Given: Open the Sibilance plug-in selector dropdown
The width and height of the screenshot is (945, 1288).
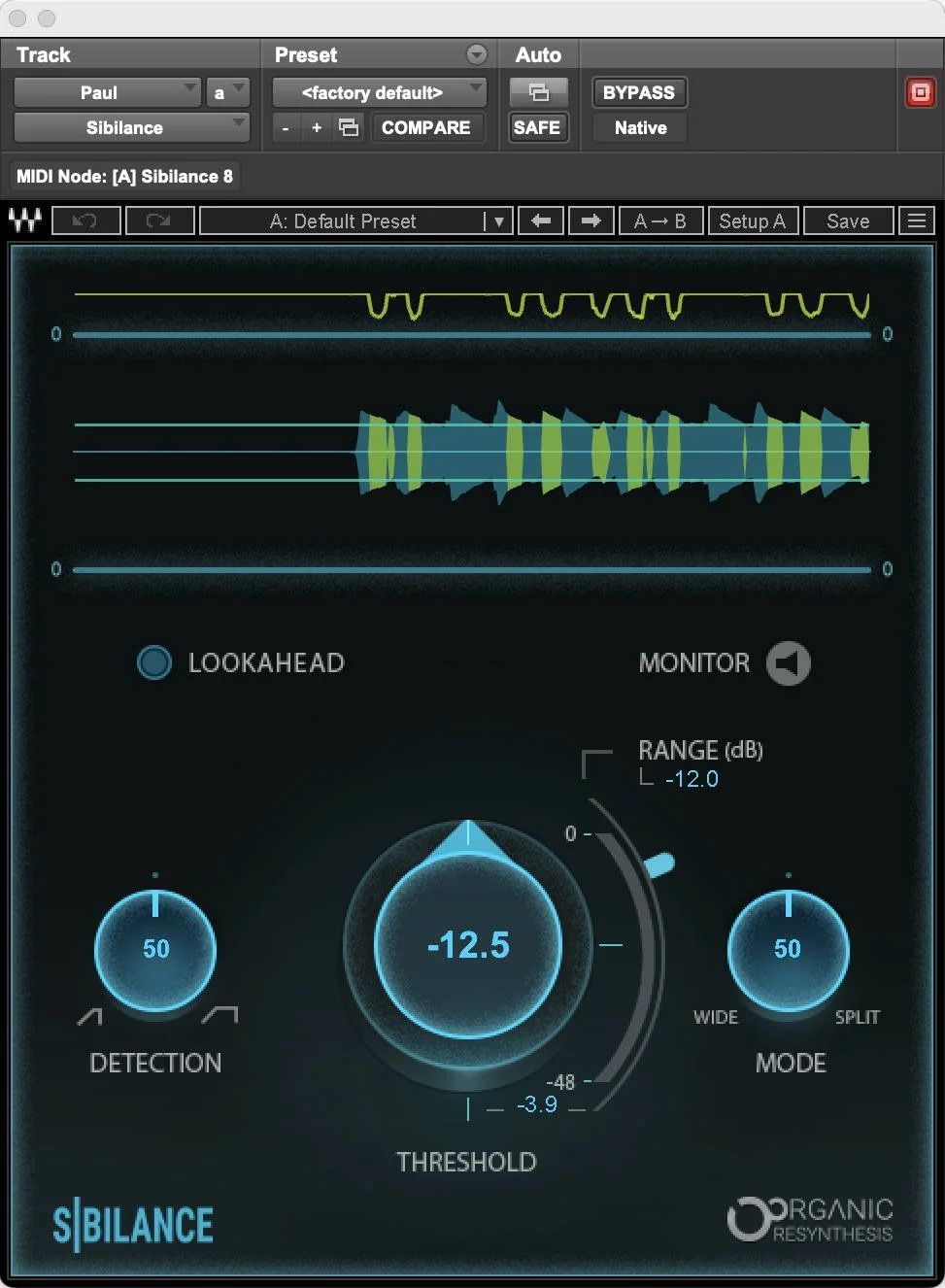Looking at the screenshot, I should pos(131,127).
